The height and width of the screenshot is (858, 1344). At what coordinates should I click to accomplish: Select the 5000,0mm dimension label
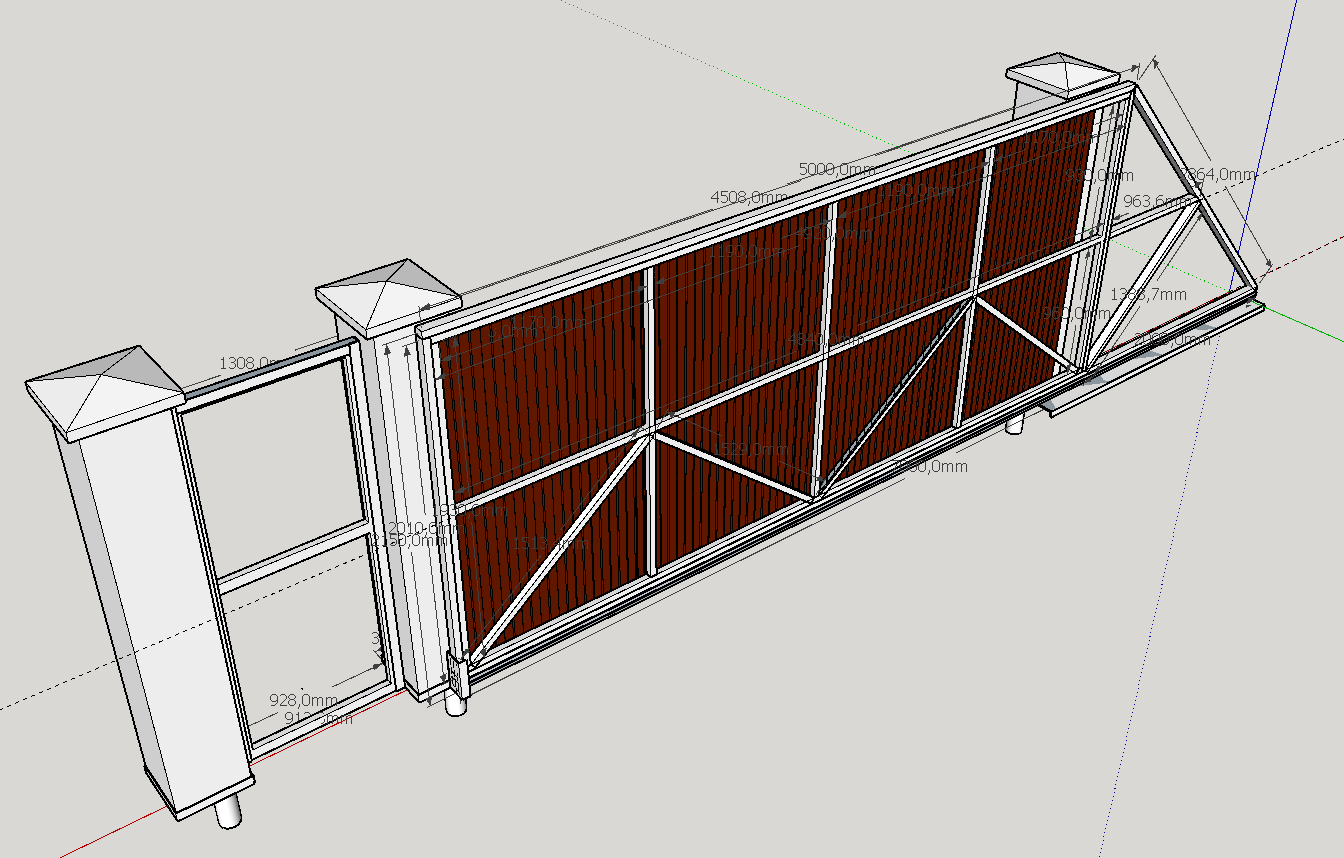[x=836, y=169]
